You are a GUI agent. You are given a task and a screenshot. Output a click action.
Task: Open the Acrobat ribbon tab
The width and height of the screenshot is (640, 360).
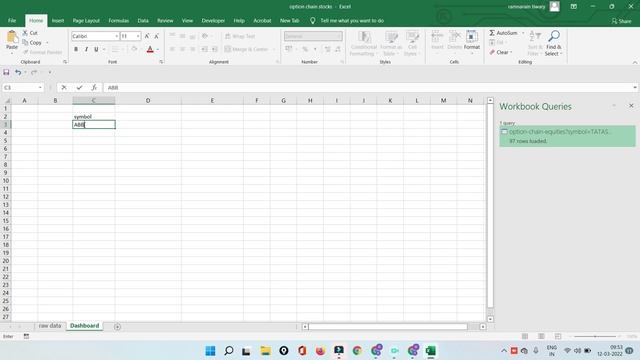tap(262, 20)
